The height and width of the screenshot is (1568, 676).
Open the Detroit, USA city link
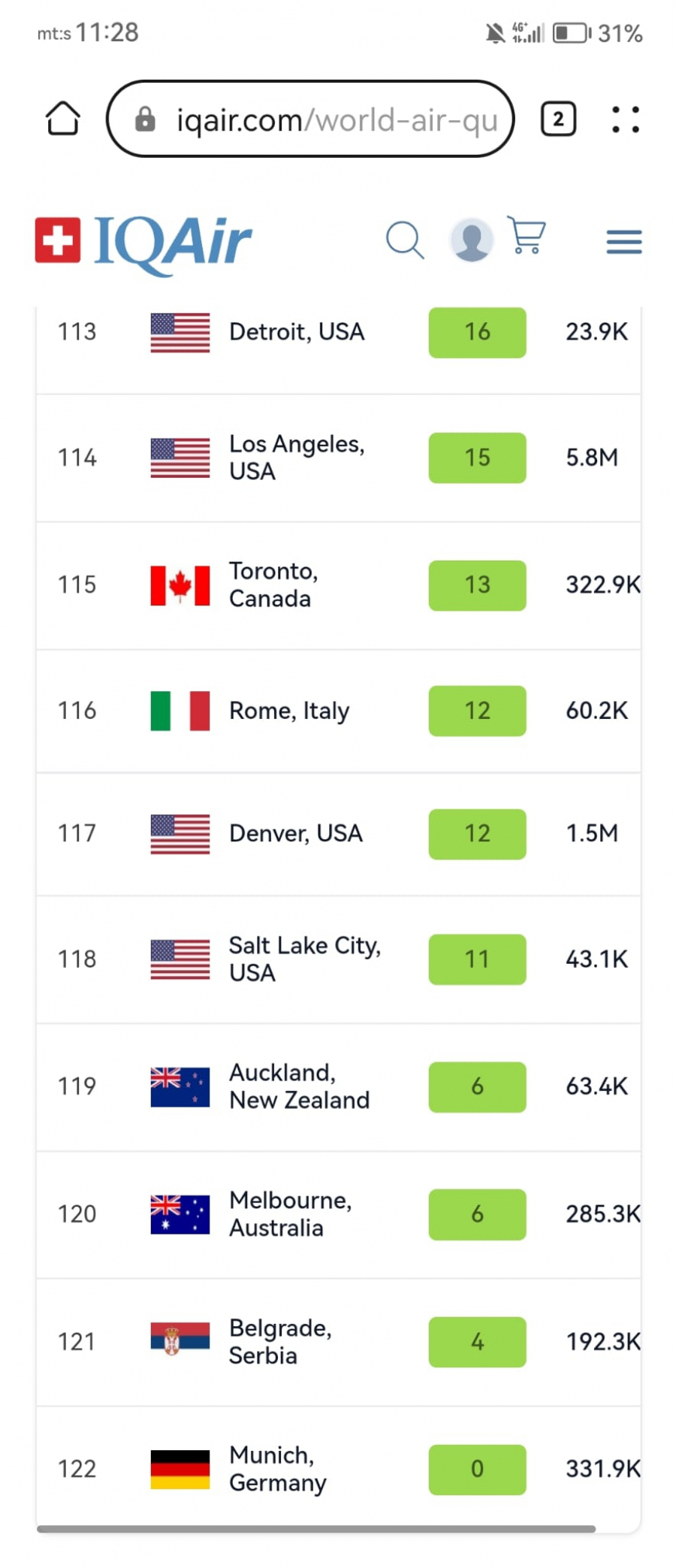(296, 331)
